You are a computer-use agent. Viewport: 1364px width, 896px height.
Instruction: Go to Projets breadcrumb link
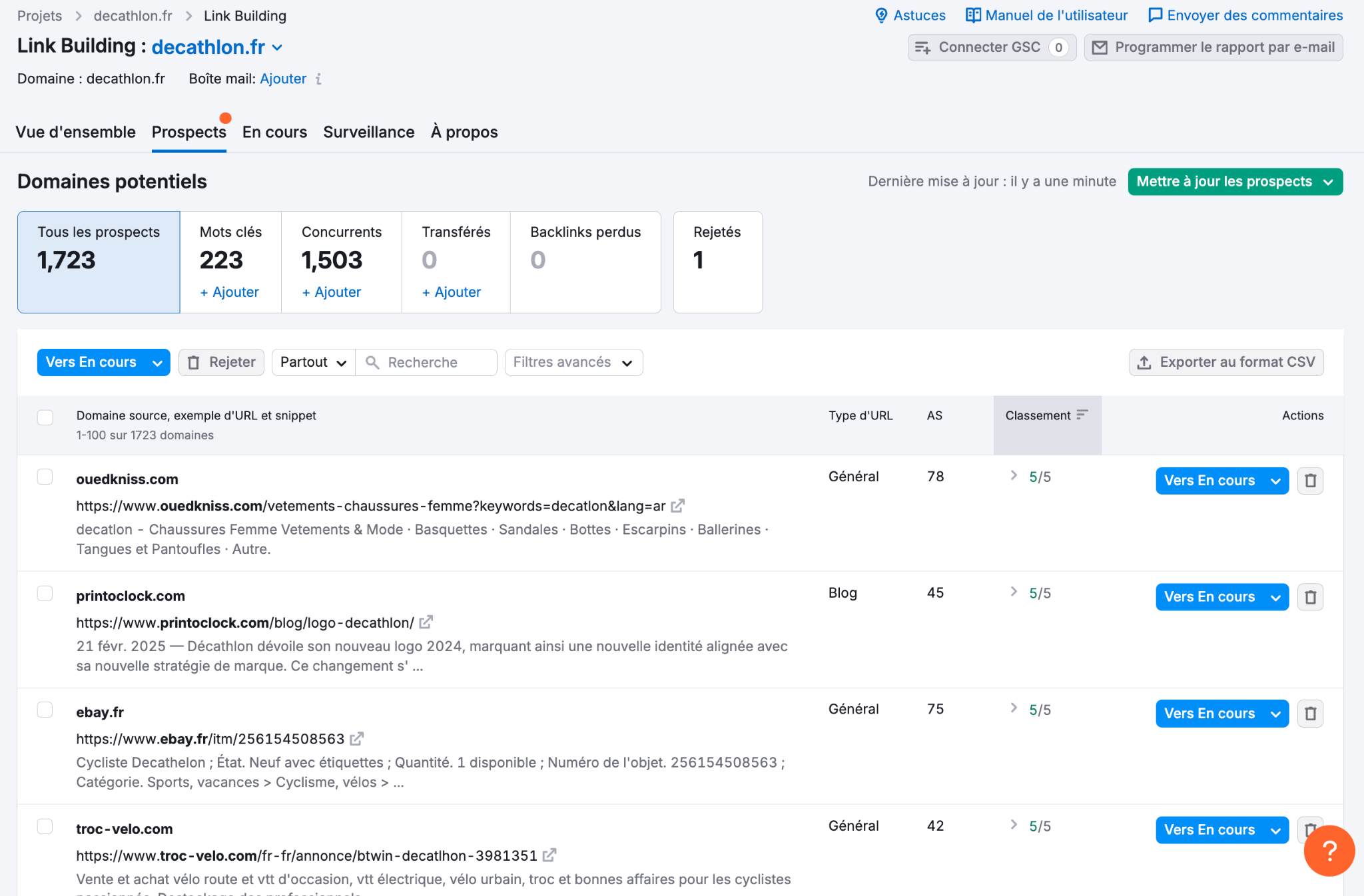pyautogui.click(x=39, y=16)
